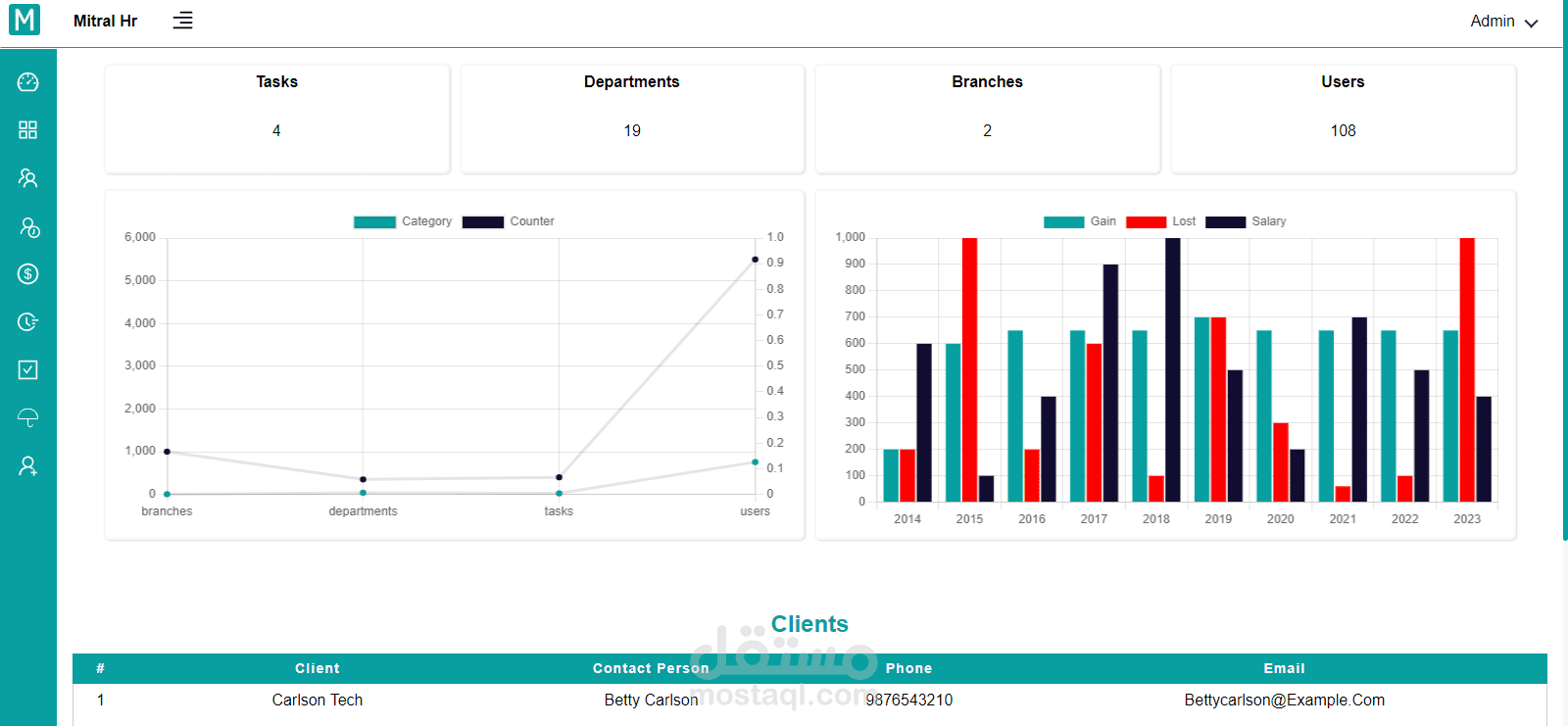Click the users Counter data point
Viewport: 1568px width, 726px height.
(755, 260)
